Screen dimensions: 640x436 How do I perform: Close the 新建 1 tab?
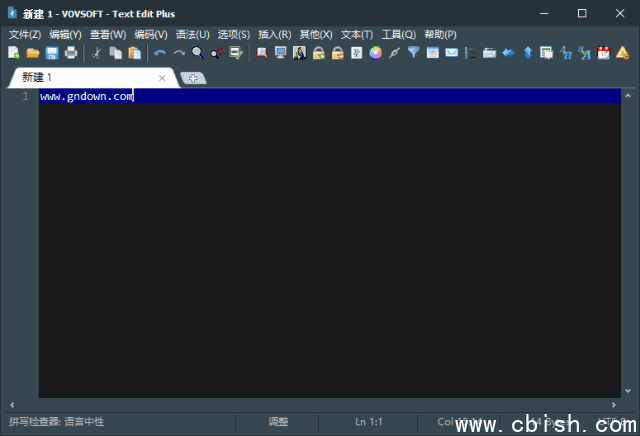point(162,78)
